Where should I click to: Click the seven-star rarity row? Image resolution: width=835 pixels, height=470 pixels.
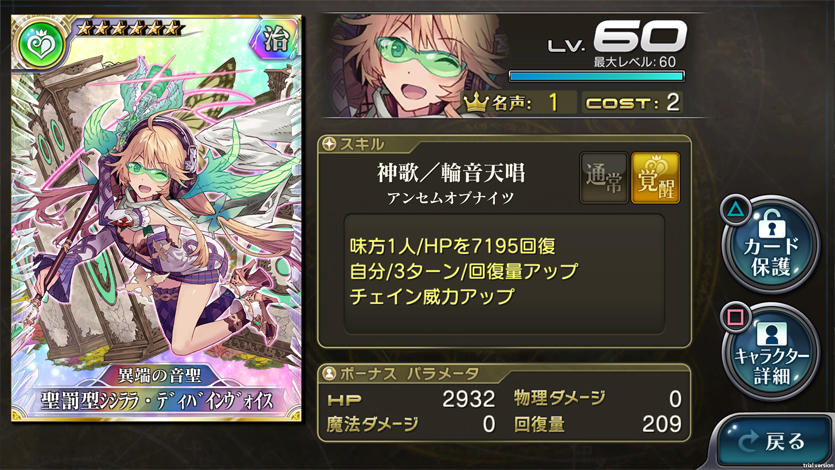click(x=128, y=28)
